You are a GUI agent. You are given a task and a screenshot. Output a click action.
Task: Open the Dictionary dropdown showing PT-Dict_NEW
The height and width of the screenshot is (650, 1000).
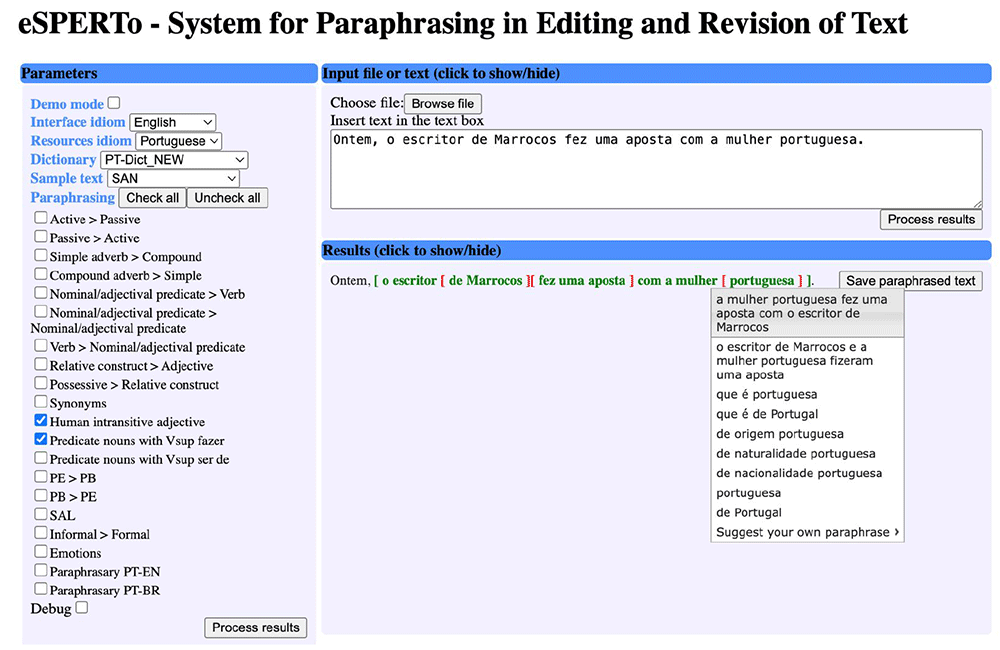(174, 159)
